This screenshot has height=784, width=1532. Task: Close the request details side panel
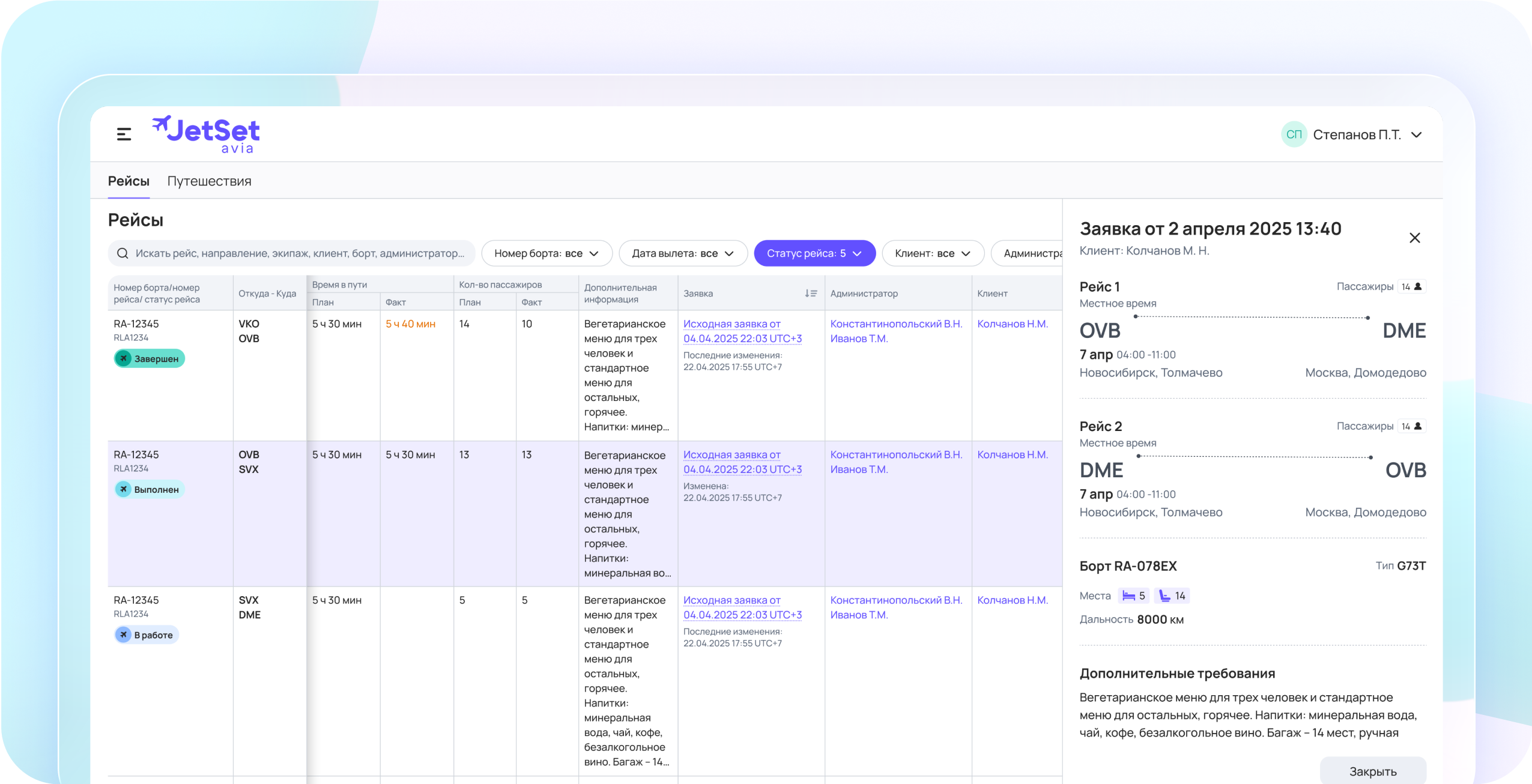pos(1414,238)
